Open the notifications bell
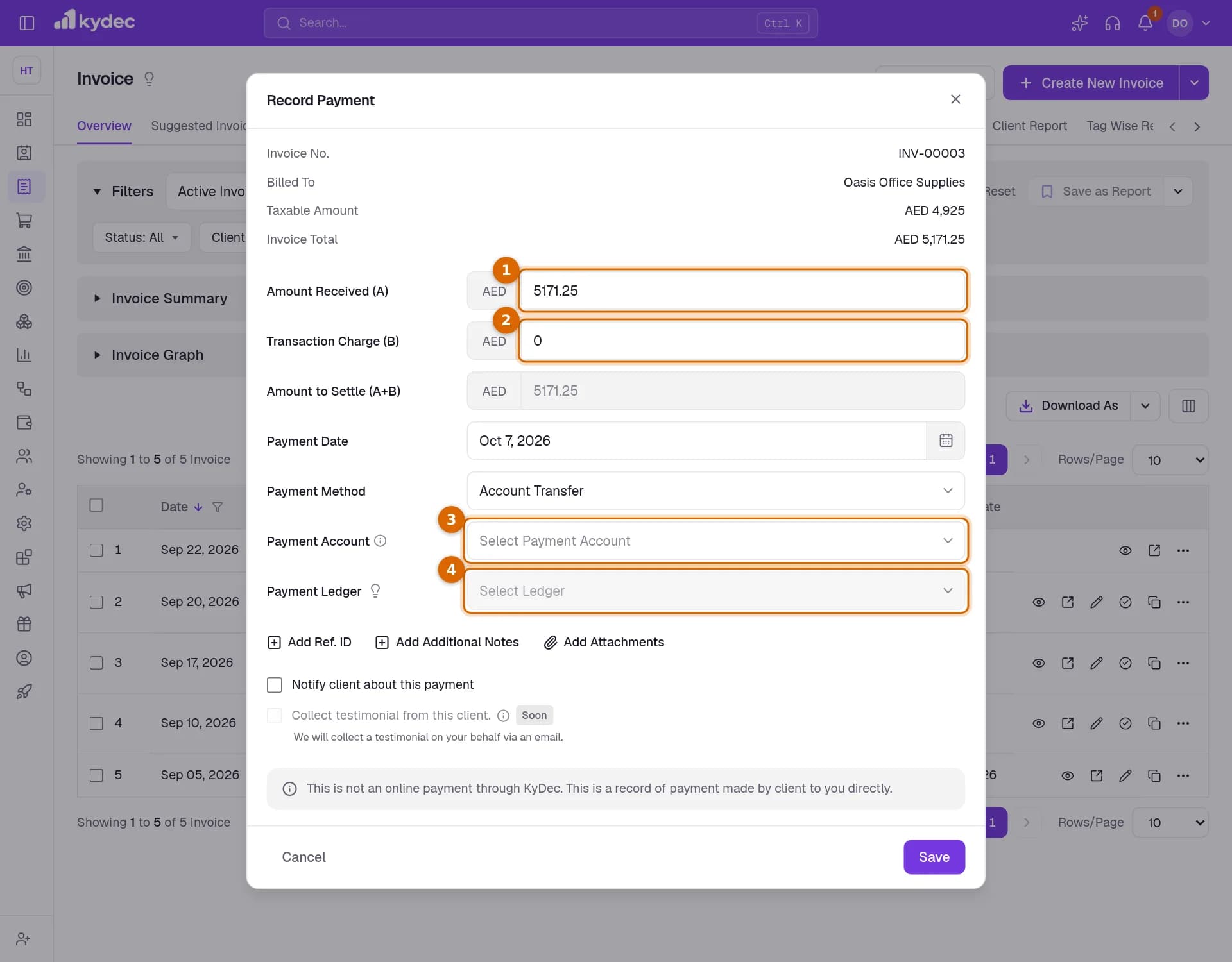This screenshot has height=962, width=1232. point(1145,23)
